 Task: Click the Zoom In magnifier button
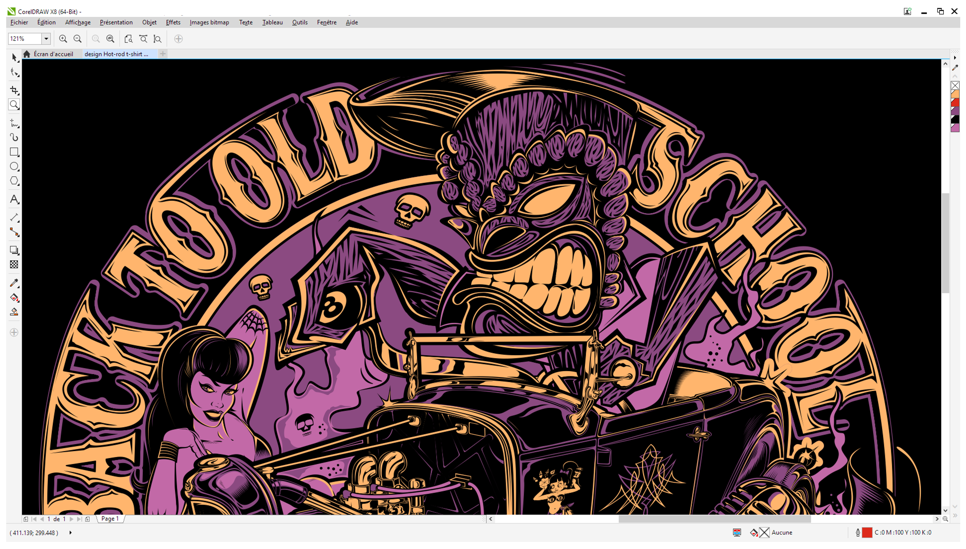click(x=63, y=39)
